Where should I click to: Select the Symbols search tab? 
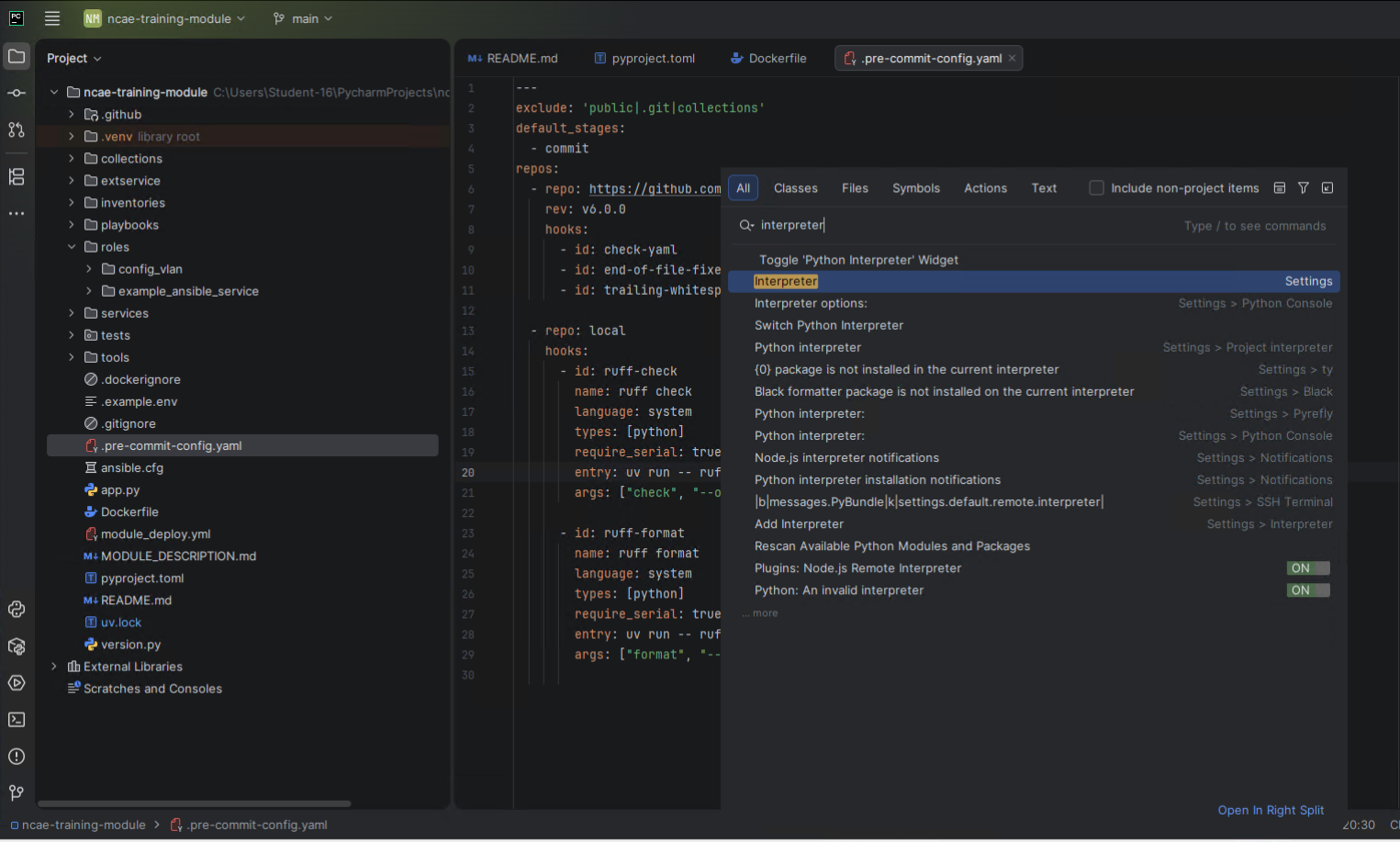(x=916, y=188)
